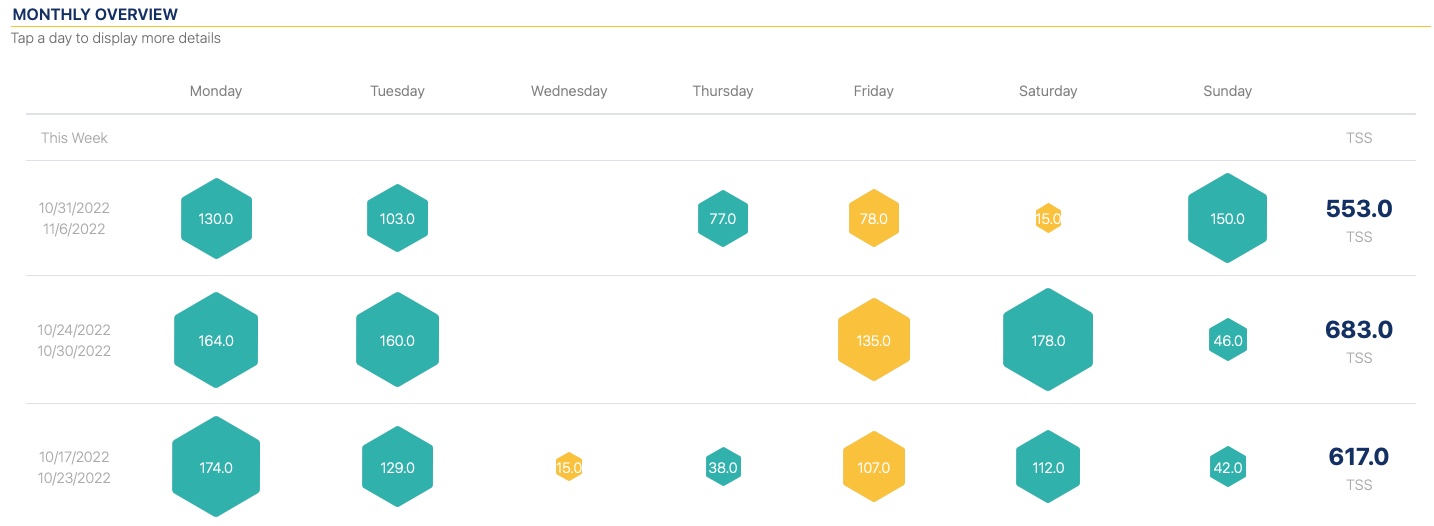Tap the large 178.0 Saturday hexagon

point(1048,340)
